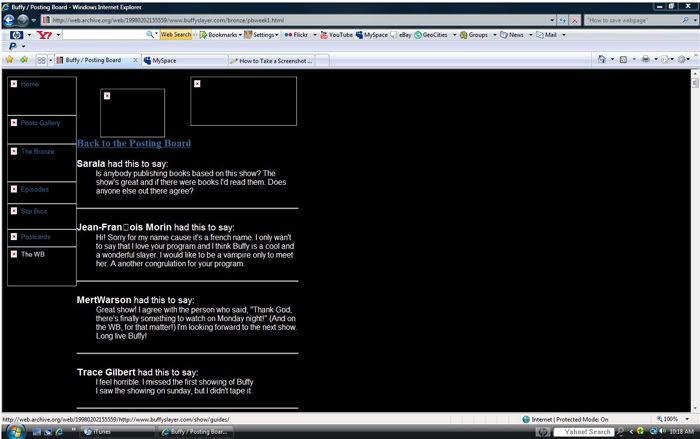Image resolution: width=700 pixels, height=439 pixels.
Task: Click Internet Protected Mode status indicator
Action: click(x=565, y=419)
